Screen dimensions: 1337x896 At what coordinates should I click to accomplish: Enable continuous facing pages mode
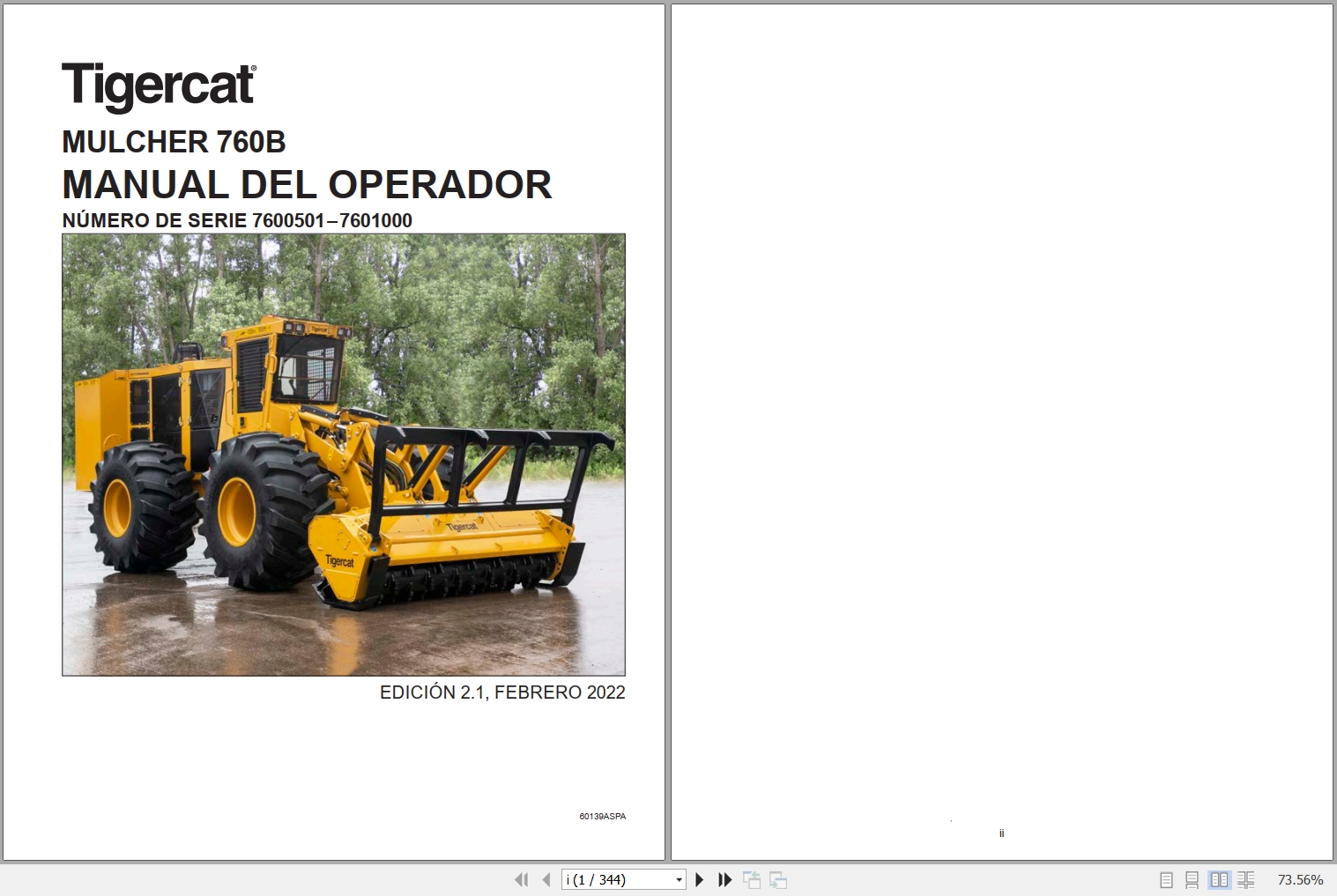[1247, 879]
